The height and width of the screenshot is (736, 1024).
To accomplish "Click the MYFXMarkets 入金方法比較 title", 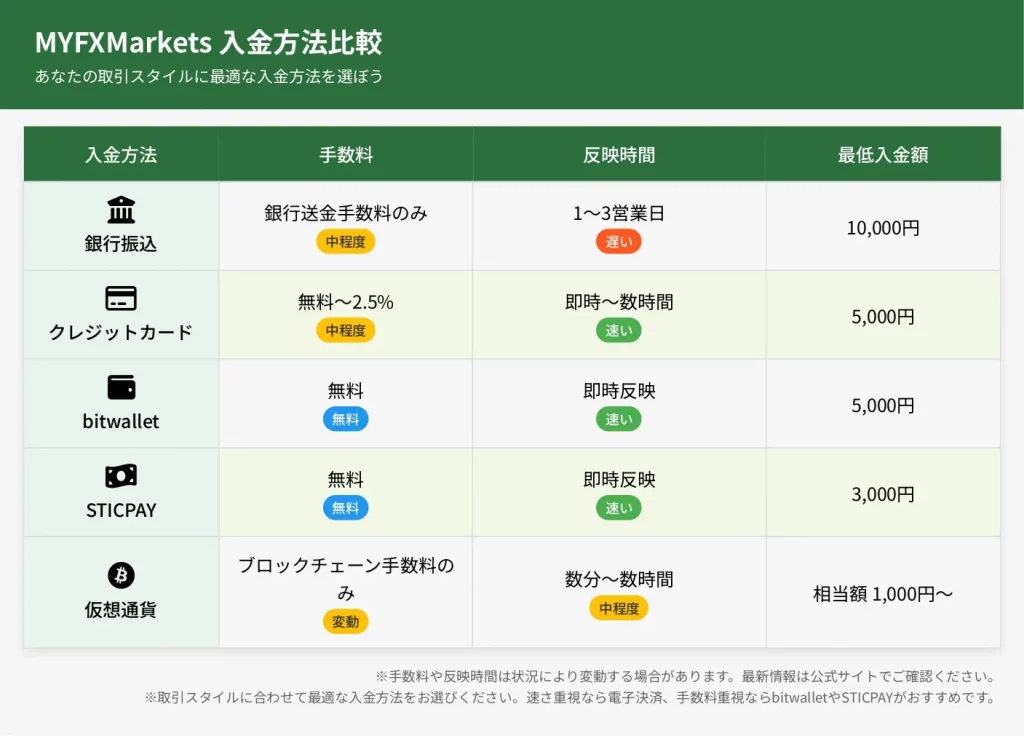I will pos(208,43).
